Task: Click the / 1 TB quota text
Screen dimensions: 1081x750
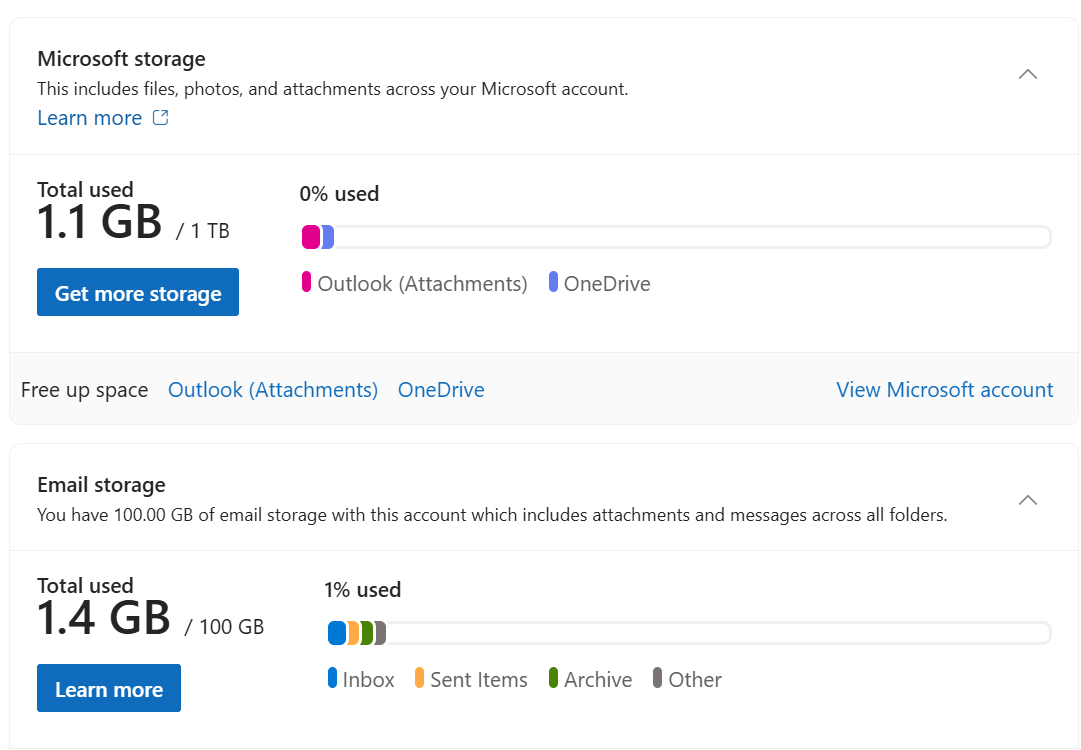Action: [203, 231]
